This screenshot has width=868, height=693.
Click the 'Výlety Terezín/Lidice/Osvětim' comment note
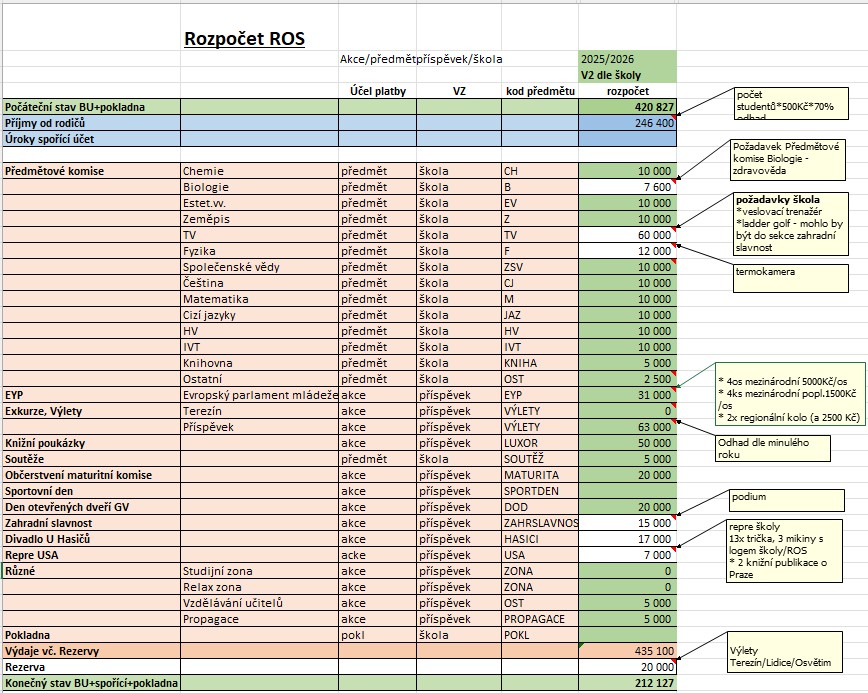788,657
